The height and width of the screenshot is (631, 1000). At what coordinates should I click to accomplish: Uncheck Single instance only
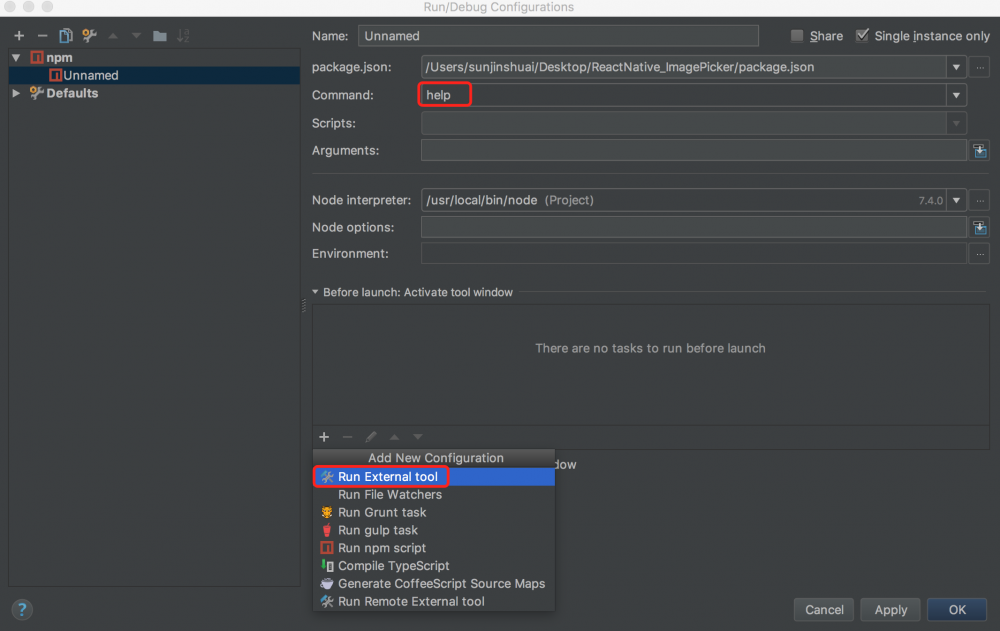point(862,35)
